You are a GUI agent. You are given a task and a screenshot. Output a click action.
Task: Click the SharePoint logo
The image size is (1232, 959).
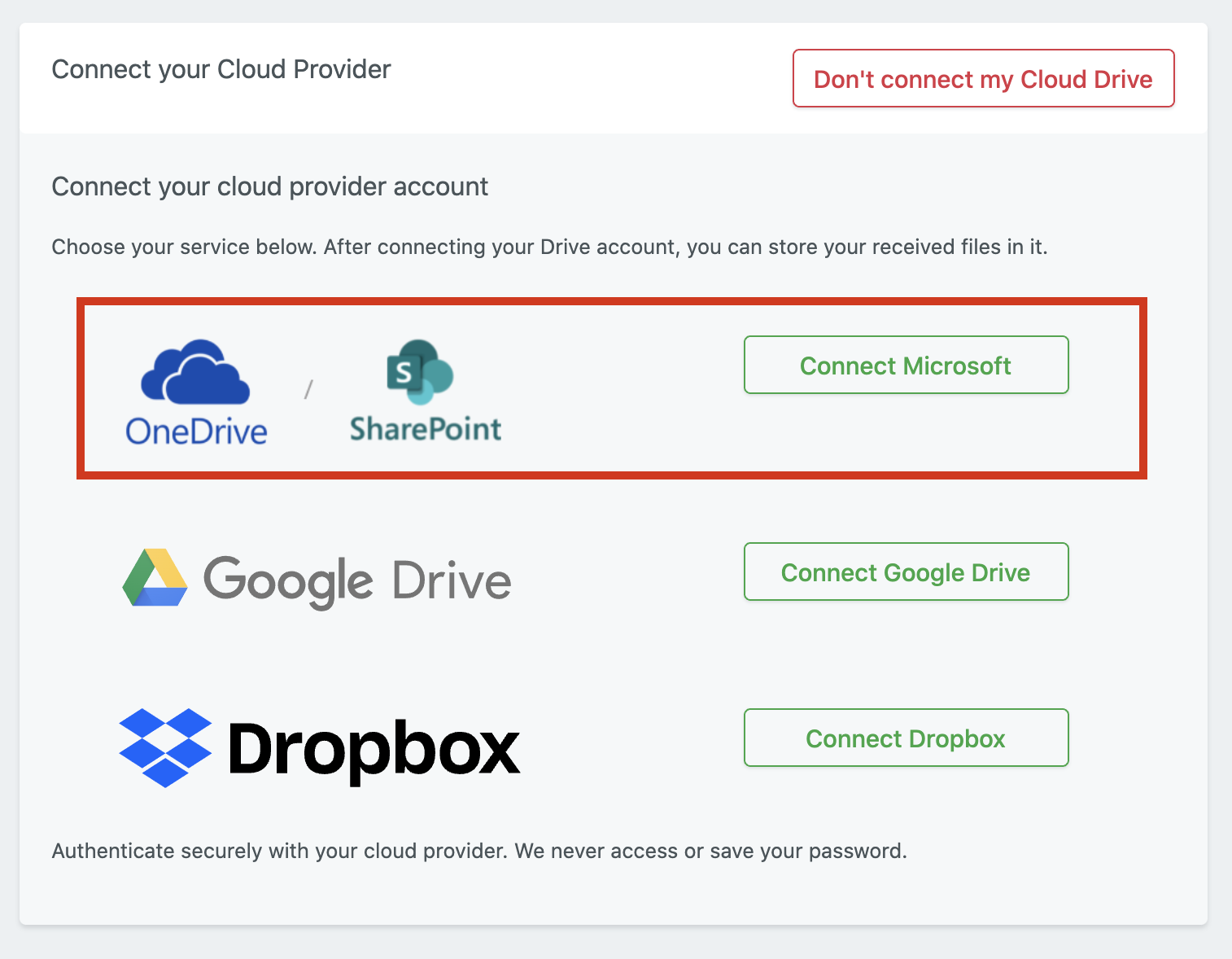[426, 391]
